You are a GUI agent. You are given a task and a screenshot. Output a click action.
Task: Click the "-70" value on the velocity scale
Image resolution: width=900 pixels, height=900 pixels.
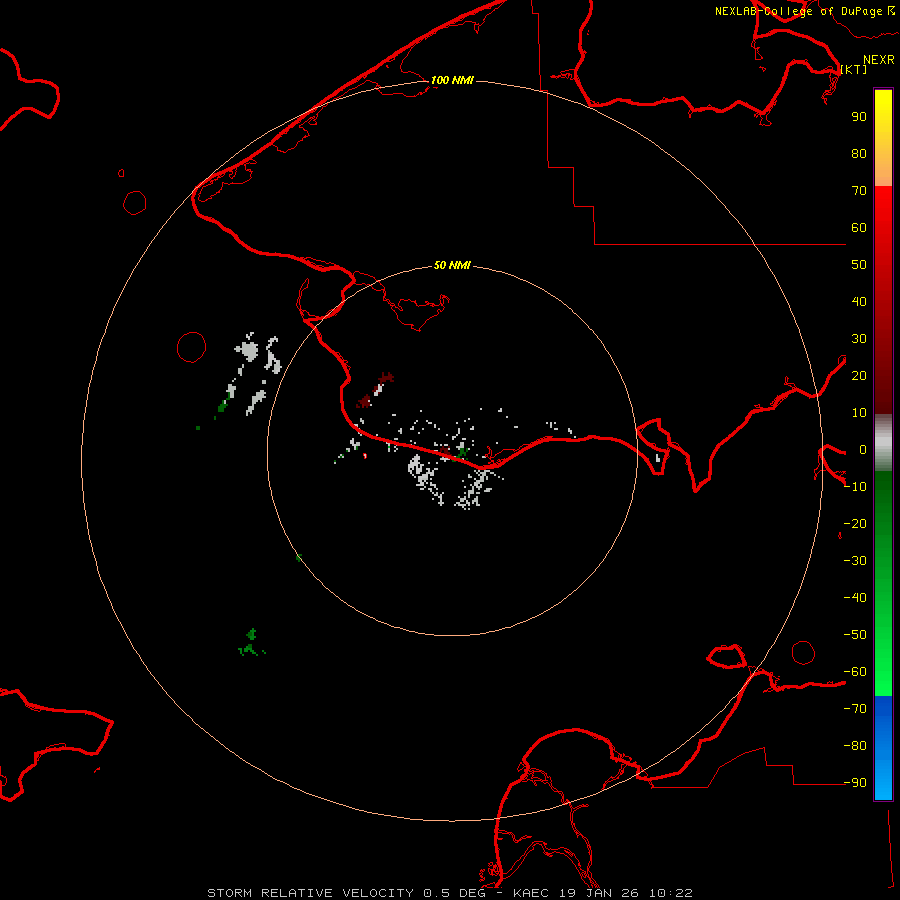click(855, 708)
